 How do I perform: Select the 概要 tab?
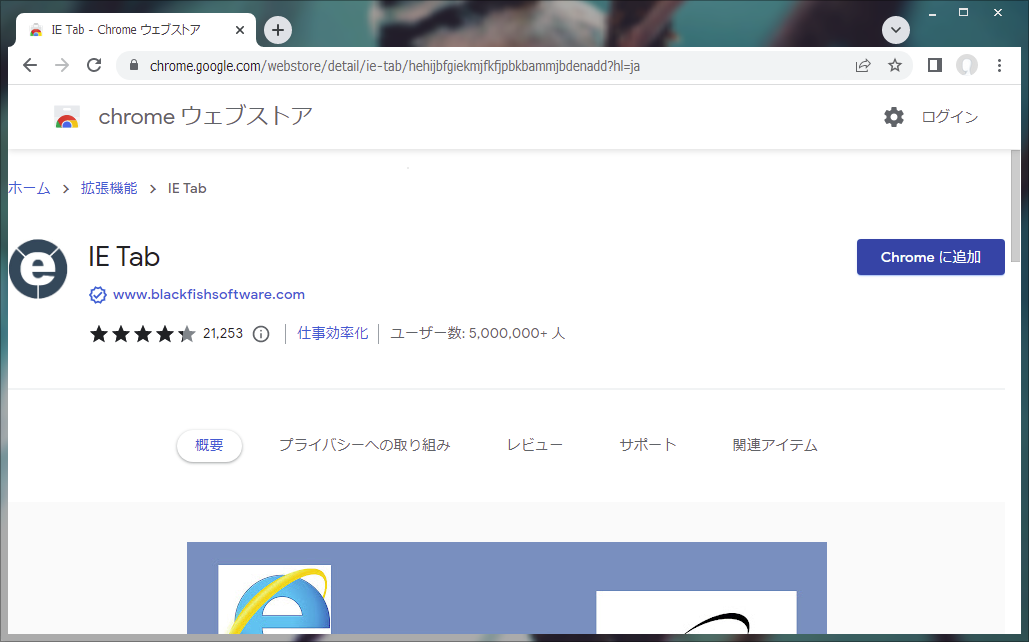[x=209, y=446]
